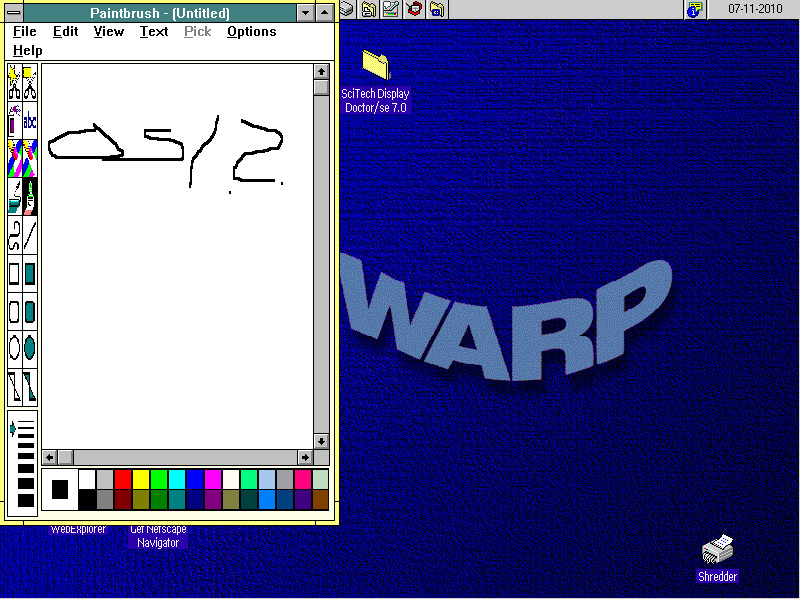Select the straight Line tool
Viewport: 800px width, 599px height.
pyautogui.click(x=30, y=235)
